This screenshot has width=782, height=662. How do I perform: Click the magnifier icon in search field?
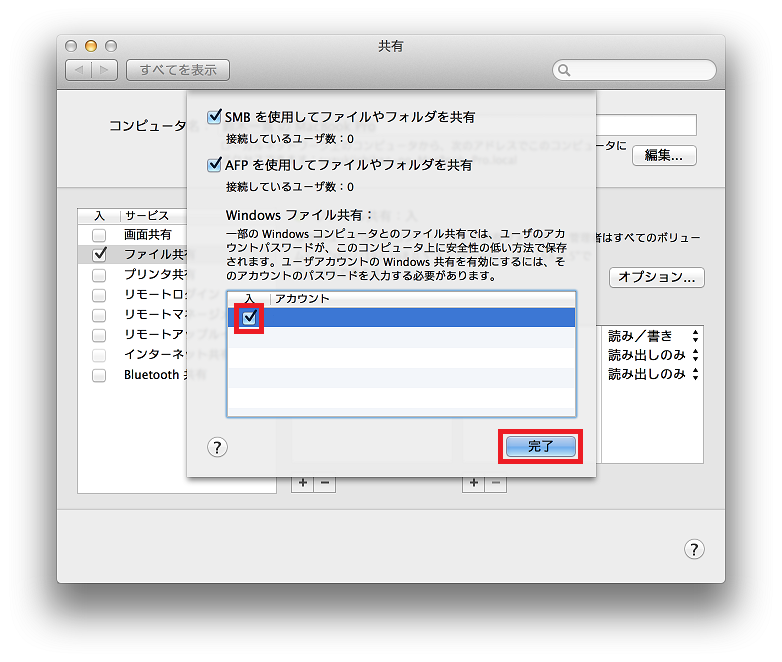pos(565,70)
